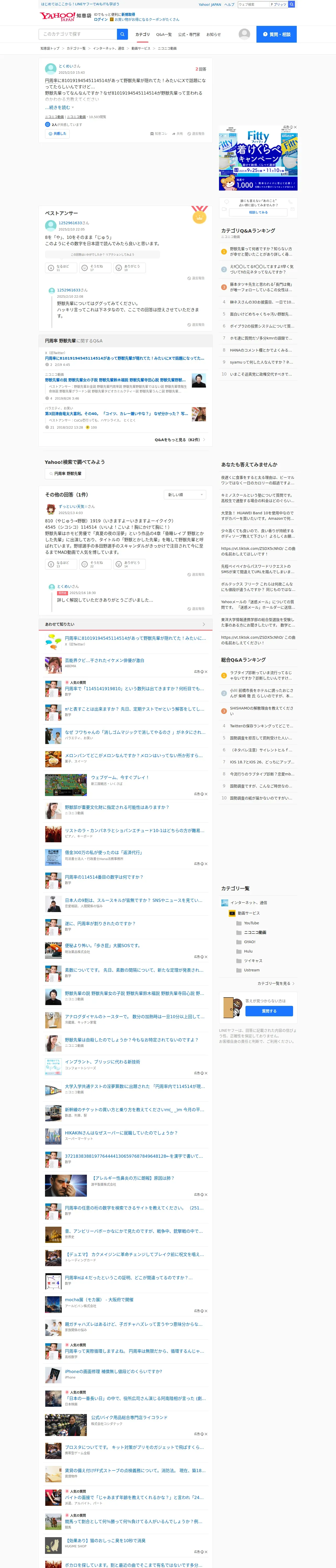Viewport: 336px width, 1568px height.
Task: Click the このカテゴリで探す search field
Action: (x=78, y=34)
